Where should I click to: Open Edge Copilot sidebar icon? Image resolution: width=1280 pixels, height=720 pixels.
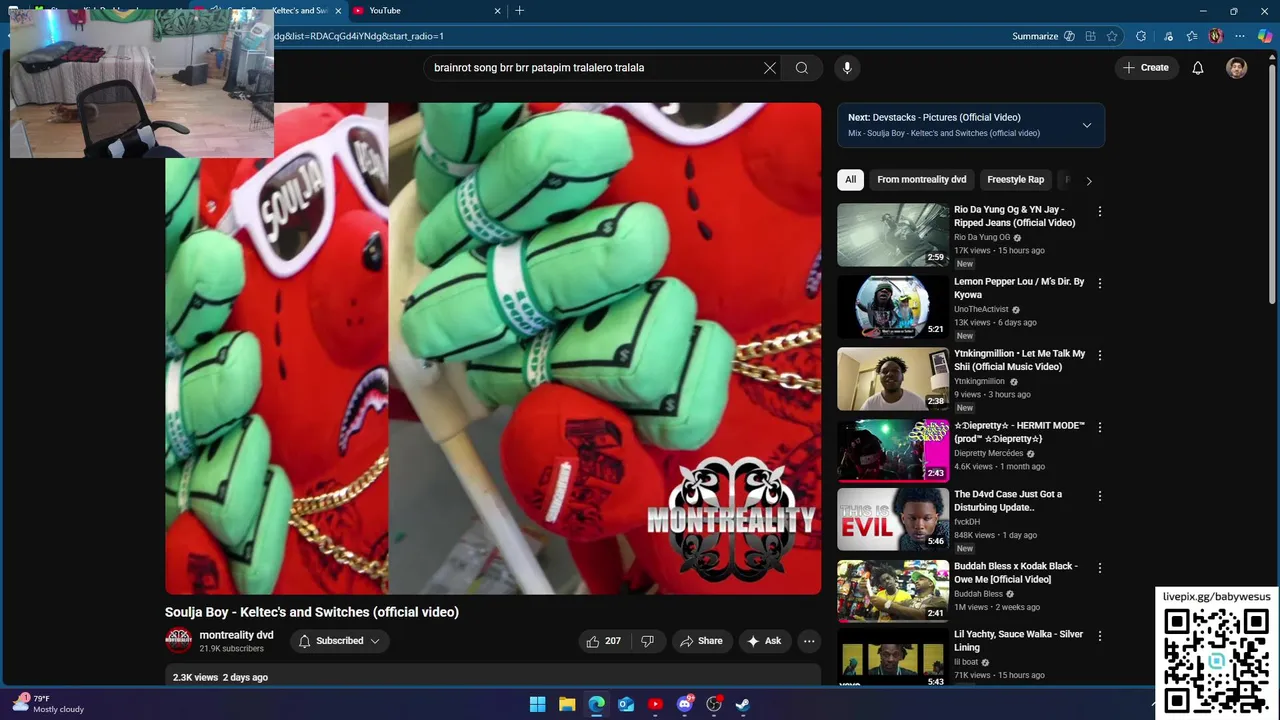click(1265, 36)
